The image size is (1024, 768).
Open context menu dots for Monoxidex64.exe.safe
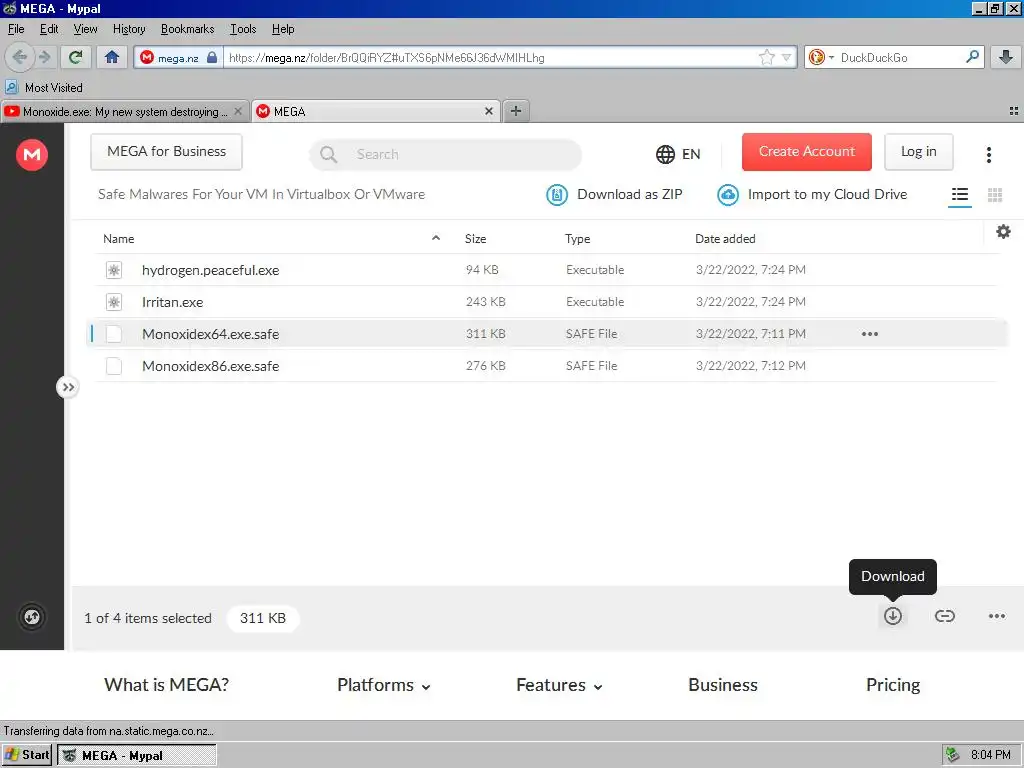point(870,334)
